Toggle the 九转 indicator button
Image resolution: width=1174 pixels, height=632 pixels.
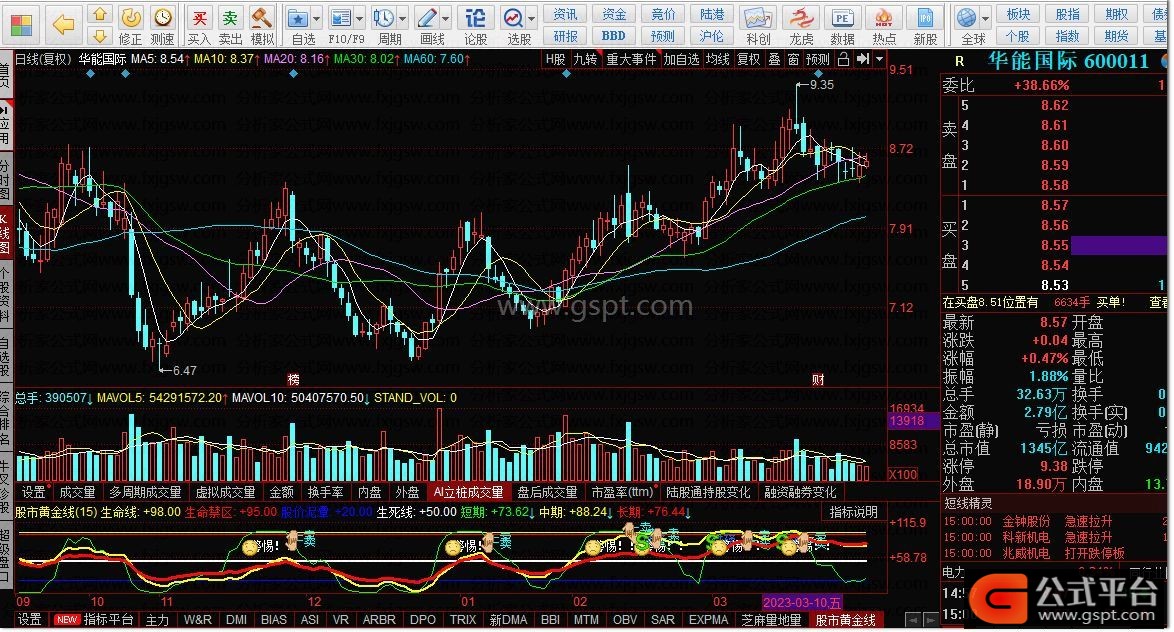point(585,59)
